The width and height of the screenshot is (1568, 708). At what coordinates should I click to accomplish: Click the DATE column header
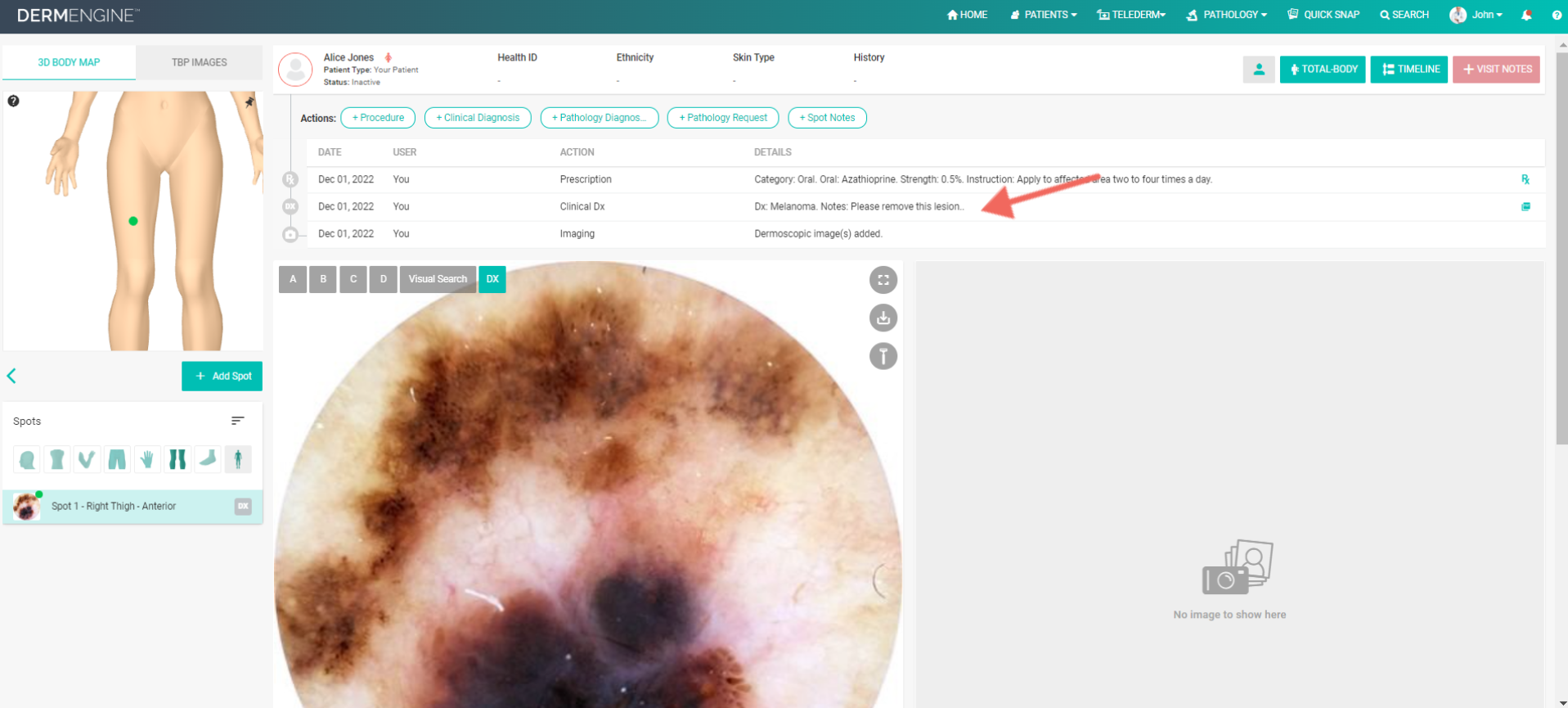(x=330, y=152)
